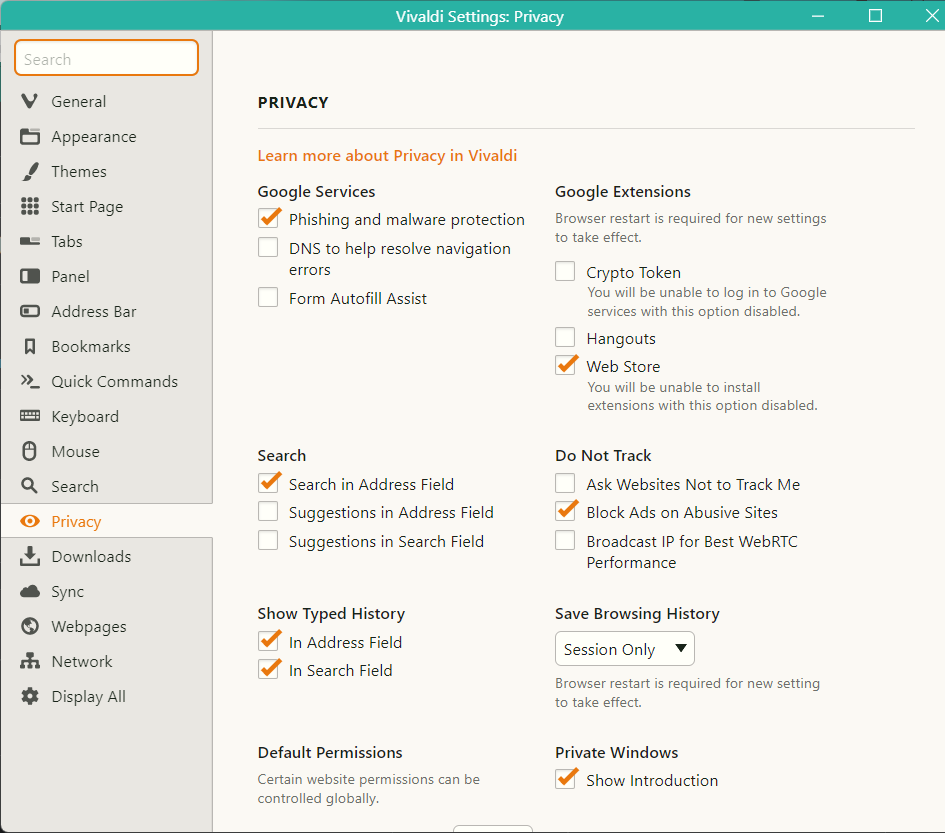Screen dimensions: 945x833
Task: Click the Quick Commands prompt icon
Action: pos(30,382)
